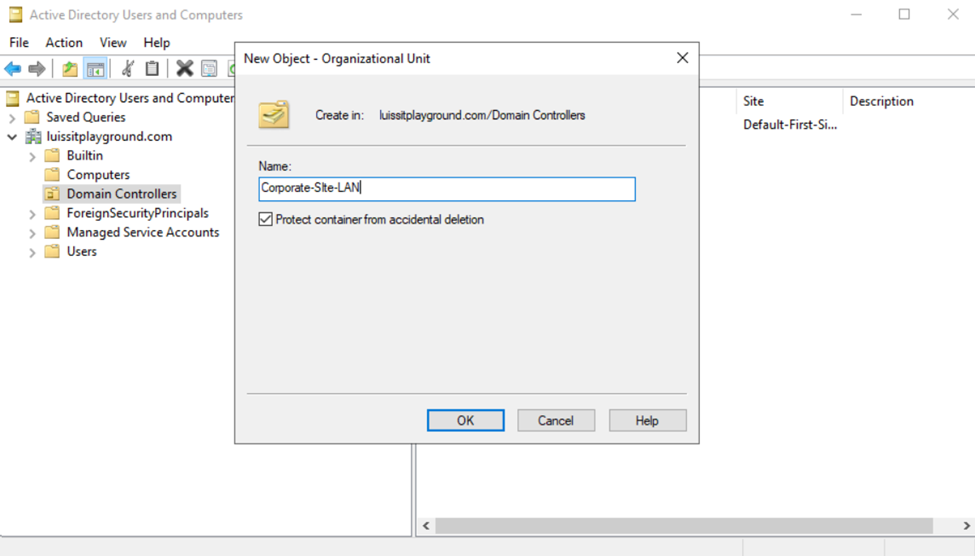Screen dimensions: 975x556
Task: Select Saved Queries in the tree
Action: [x=86, y=117]
